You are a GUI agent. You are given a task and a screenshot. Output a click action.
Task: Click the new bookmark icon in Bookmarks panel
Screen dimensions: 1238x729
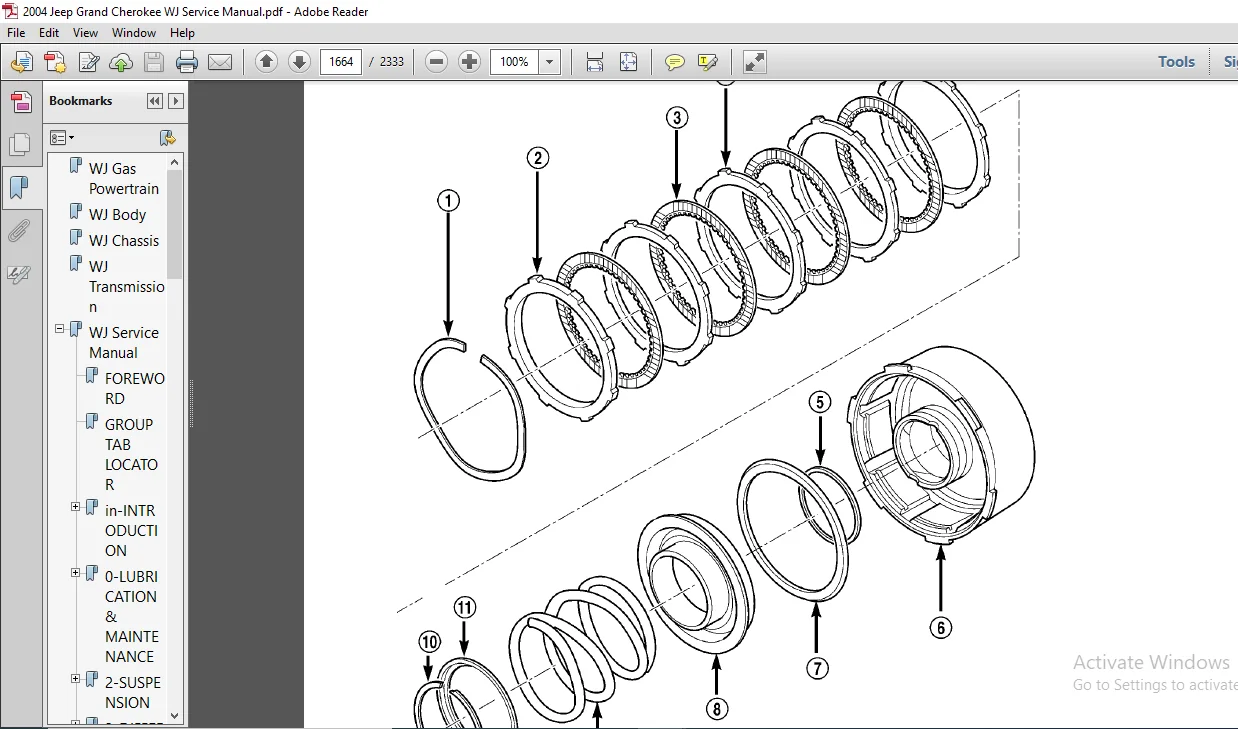[167, 137]
